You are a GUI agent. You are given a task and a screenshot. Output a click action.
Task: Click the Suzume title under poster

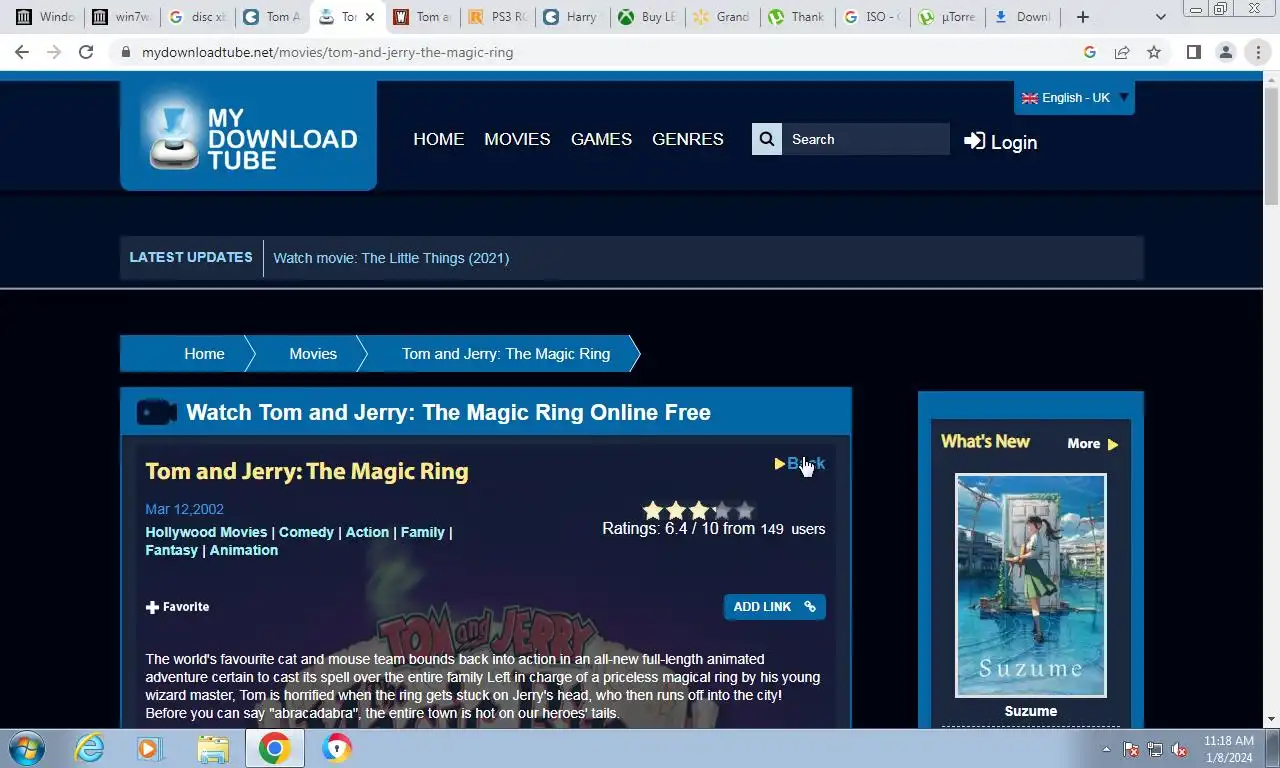coord(1031,711)
